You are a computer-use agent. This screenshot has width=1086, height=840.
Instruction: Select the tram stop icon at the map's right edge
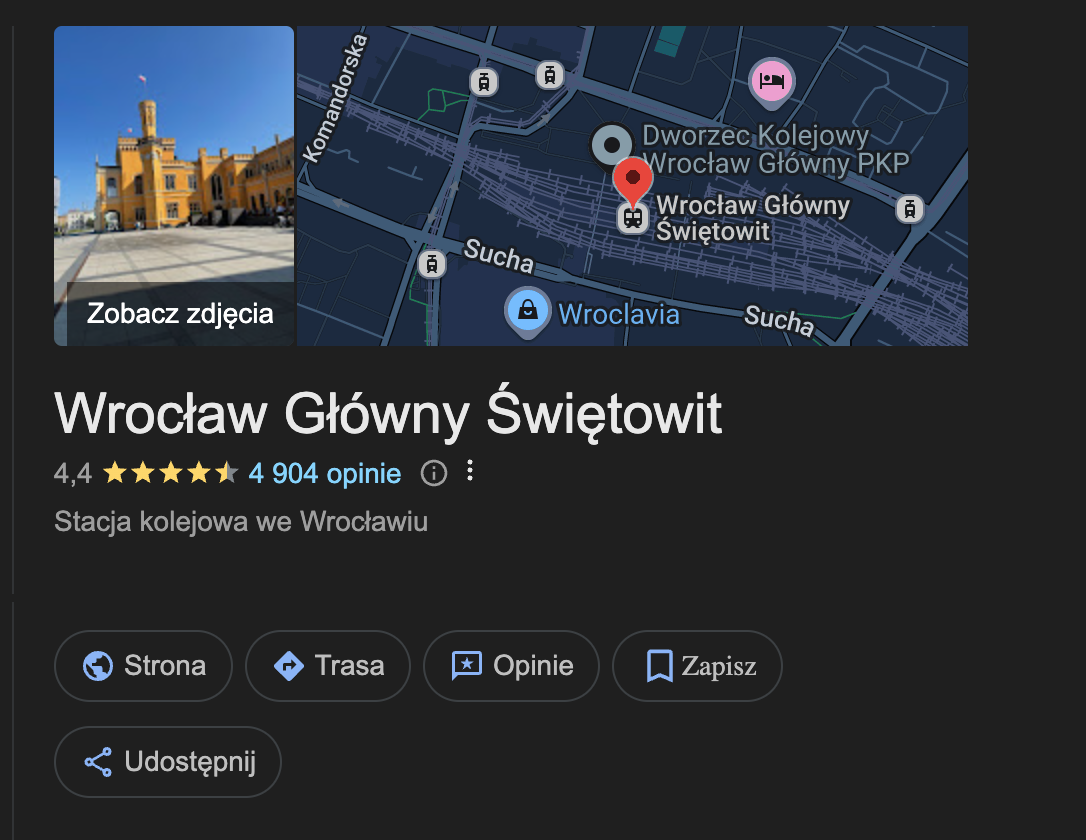(x=909, y=209)
